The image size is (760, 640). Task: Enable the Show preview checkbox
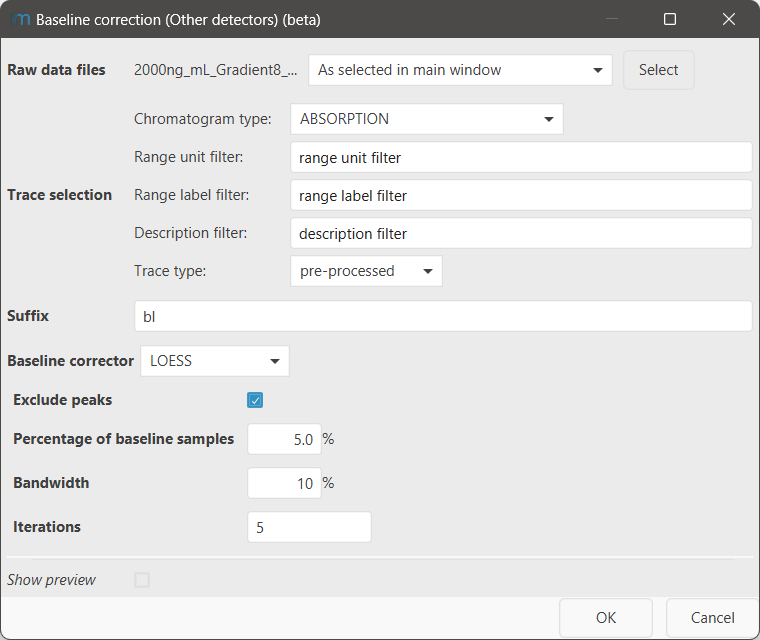[142, 580]
